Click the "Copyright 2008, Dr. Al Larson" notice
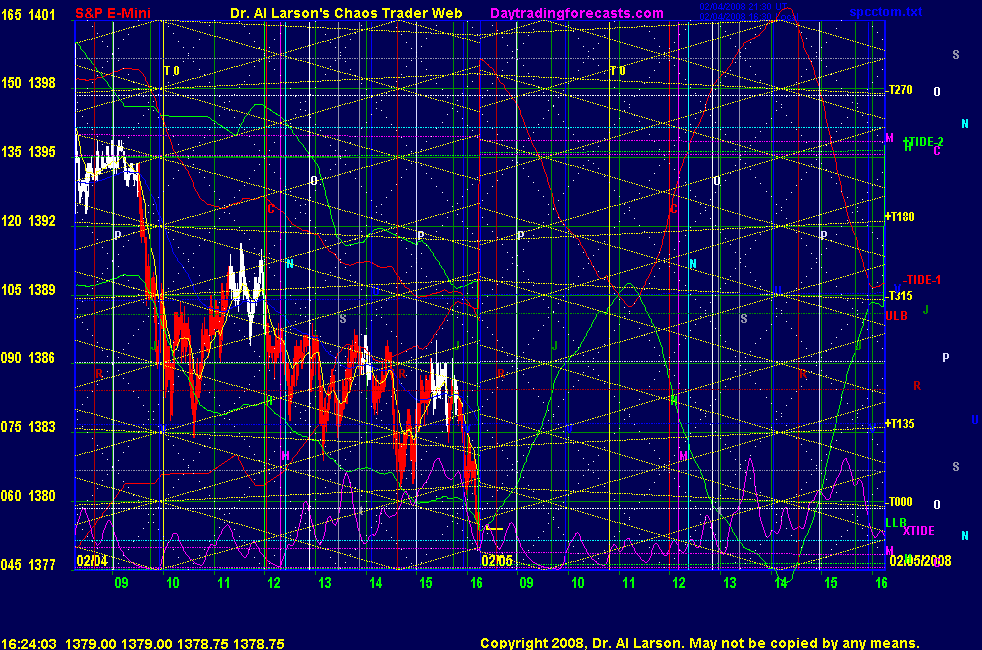The image size is (982, 650). tap(582, 643)
